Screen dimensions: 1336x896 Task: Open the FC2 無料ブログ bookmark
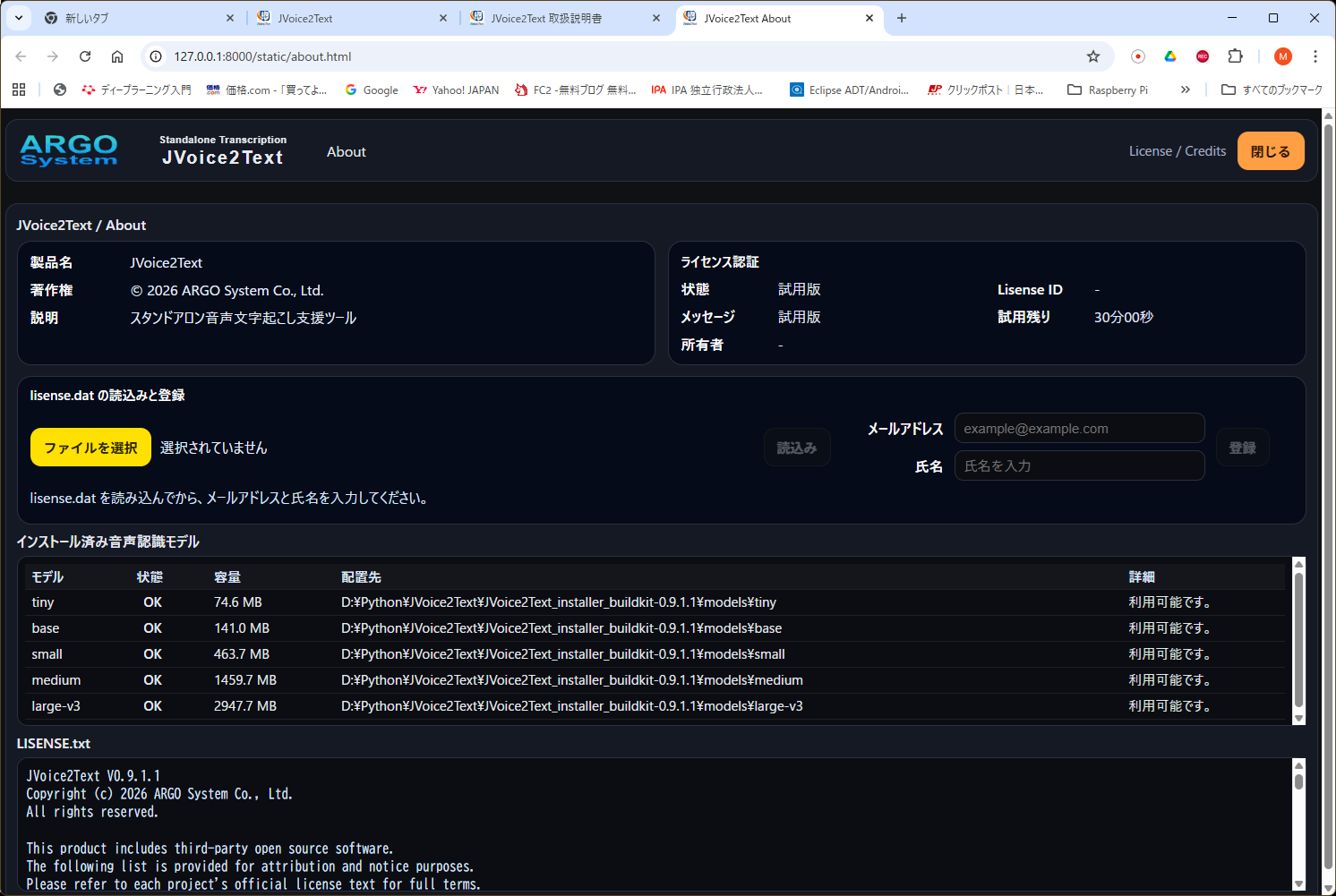click(576, 90)
